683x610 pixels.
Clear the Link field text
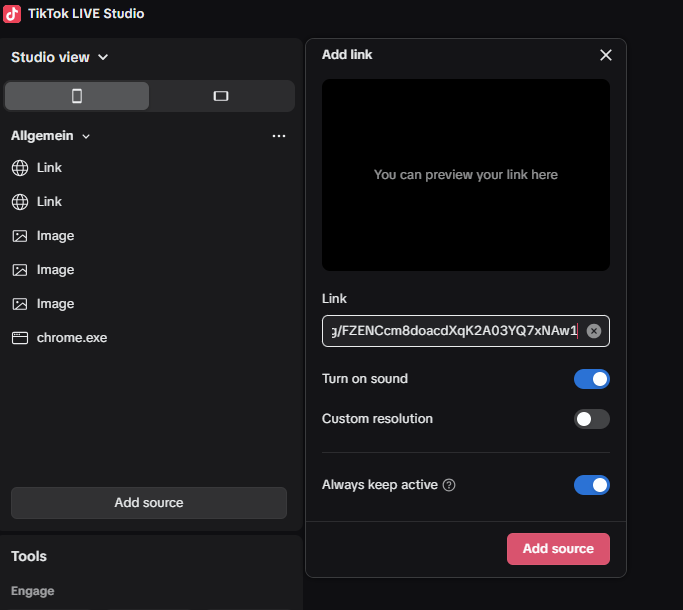pos(594,331)
